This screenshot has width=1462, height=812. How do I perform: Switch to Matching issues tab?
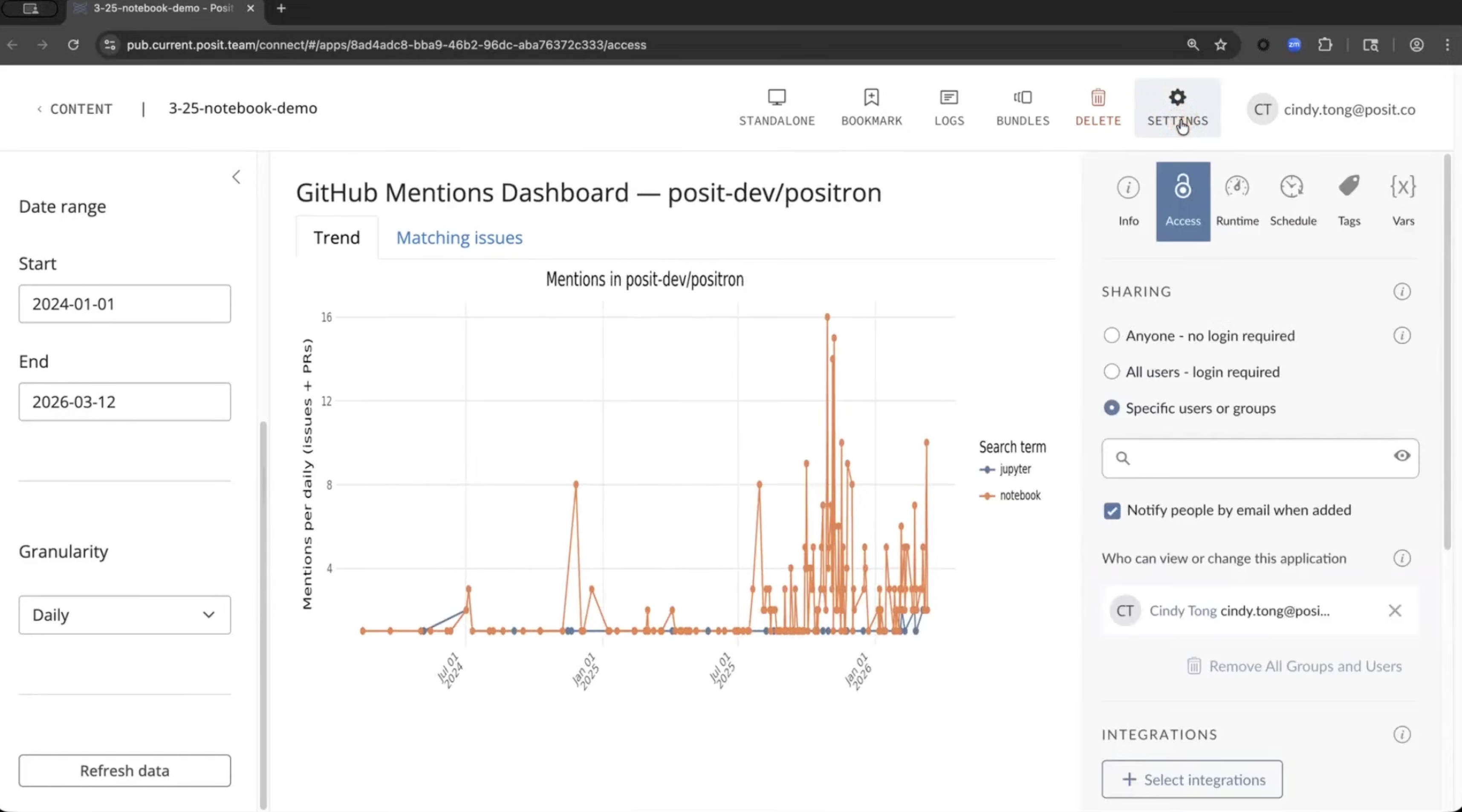click(x=459, y=238)
